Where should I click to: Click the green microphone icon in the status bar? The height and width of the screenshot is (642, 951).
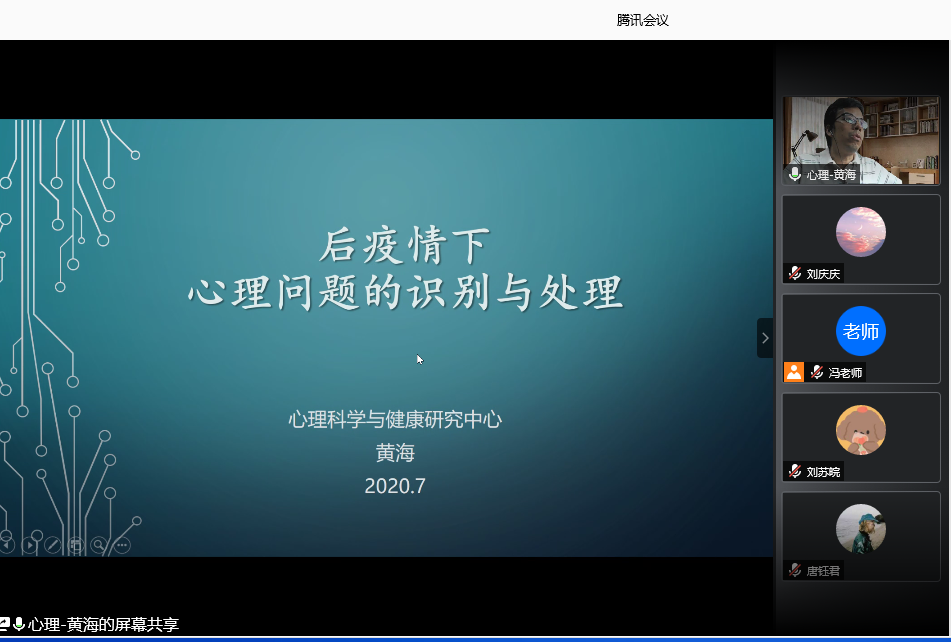pyautogui.click(x=19, y=624)
